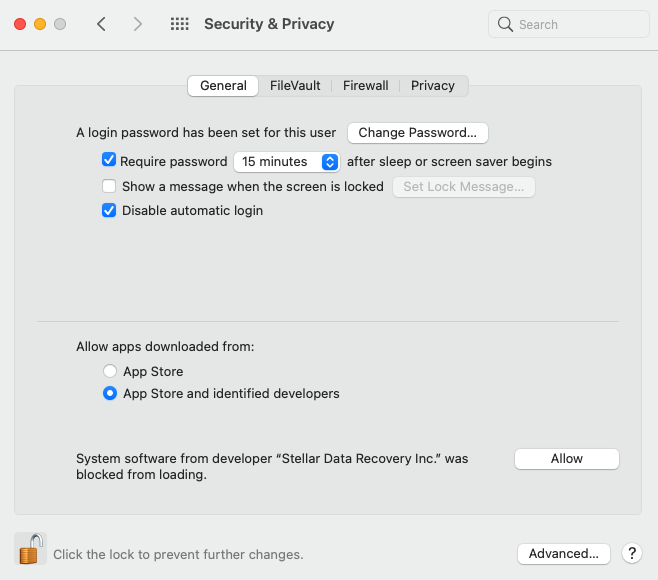The width and height of the screenshot is (658, 580).
Task: Focus the Search input field
Action: coord(569,24)
